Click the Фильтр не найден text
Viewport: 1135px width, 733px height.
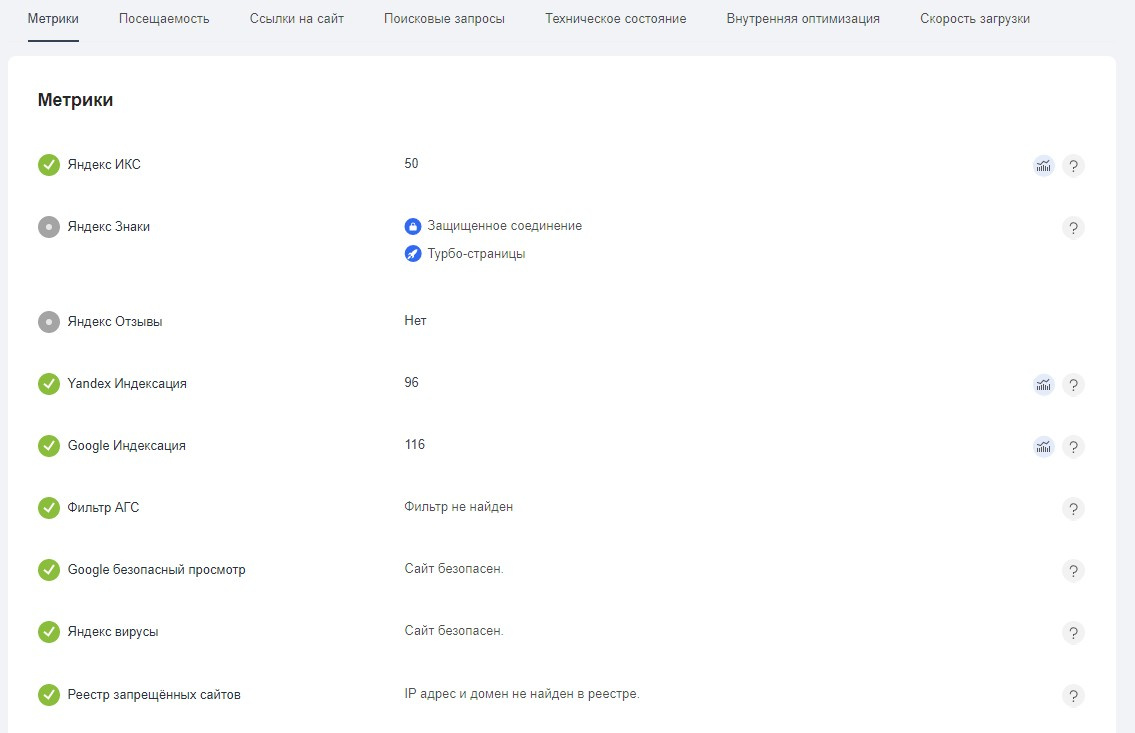(x=459, y=507)
